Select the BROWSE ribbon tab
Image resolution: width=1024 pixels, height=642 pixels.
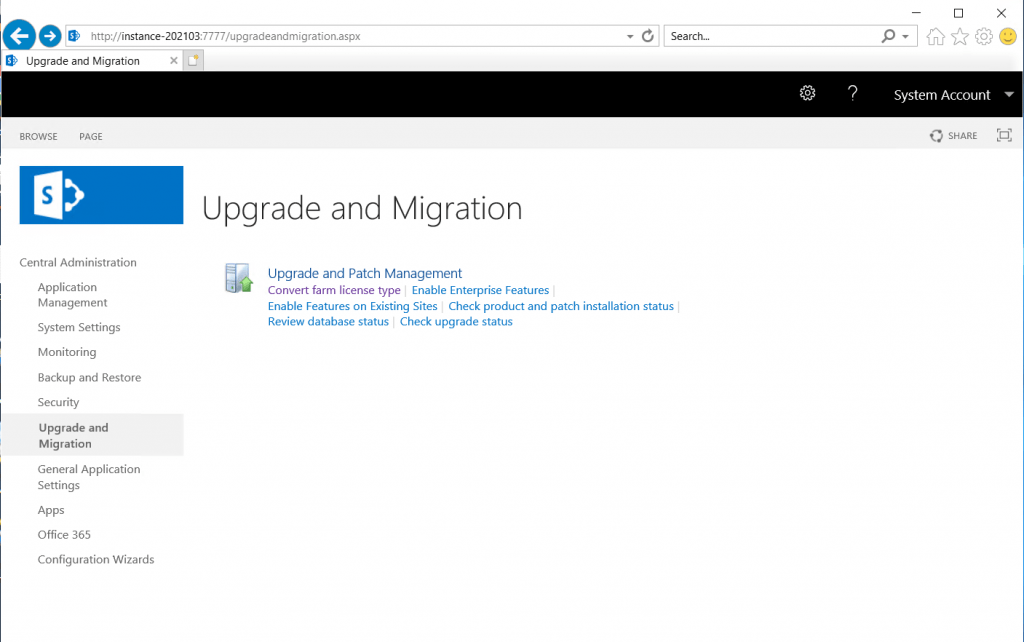pyautogui.click(x=38, y=136)
